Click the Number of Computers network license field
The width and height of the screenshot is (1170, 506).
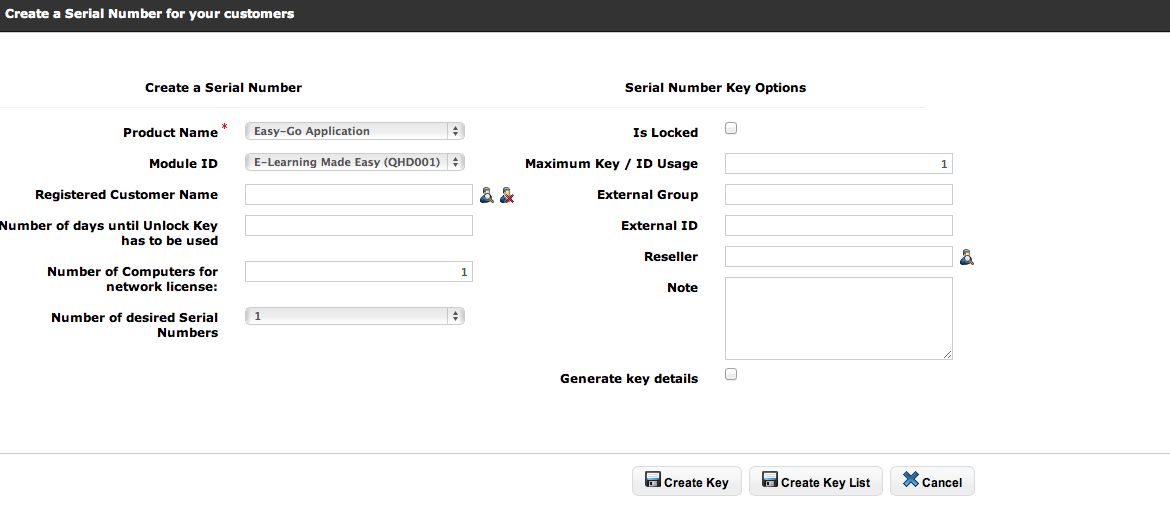coord(358,272)
